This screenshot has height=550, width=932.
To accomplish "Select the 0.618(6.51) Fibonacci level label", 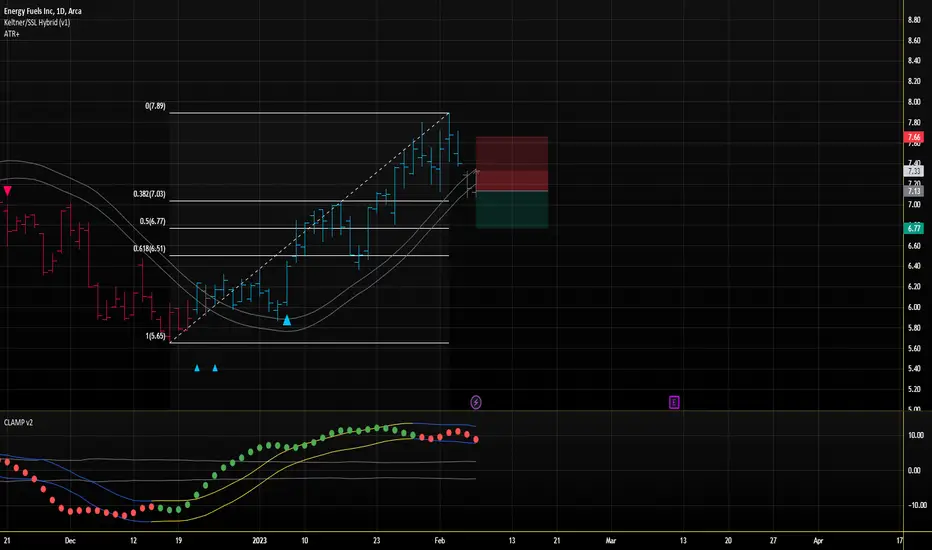I will click(x=149, y=249).
